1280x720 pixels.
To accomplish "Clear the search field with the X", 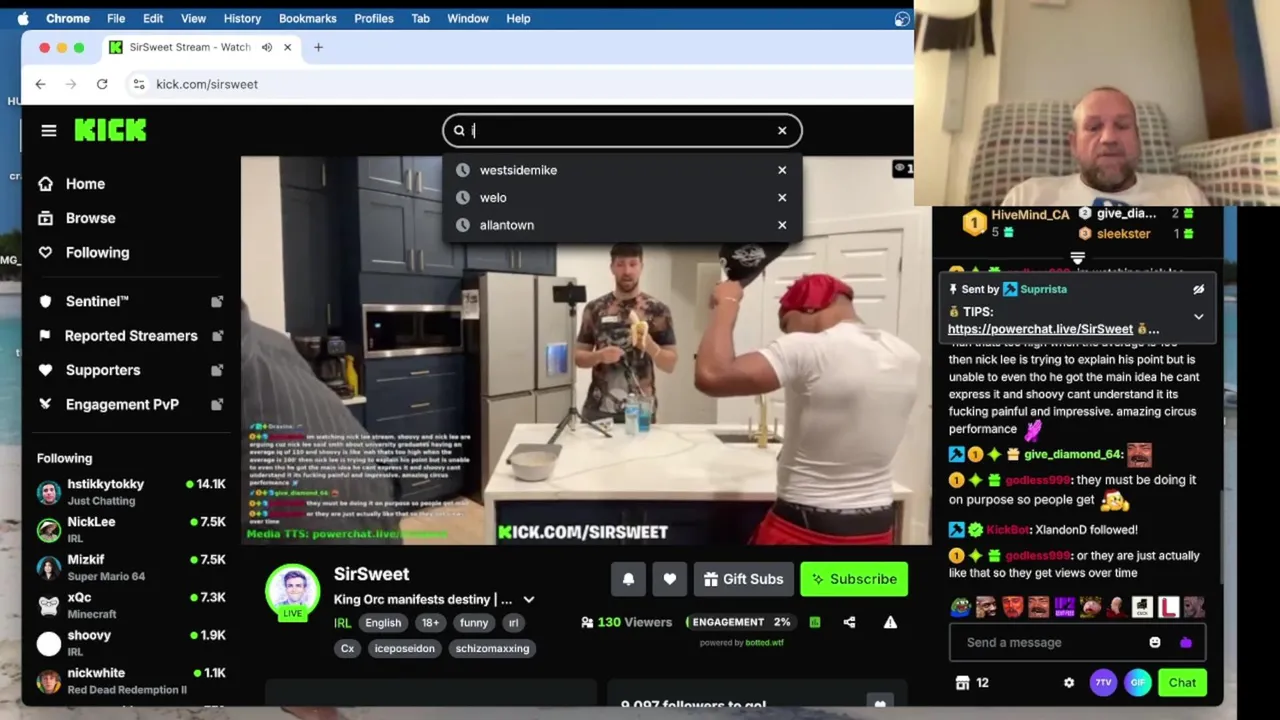I will point(782,131).
